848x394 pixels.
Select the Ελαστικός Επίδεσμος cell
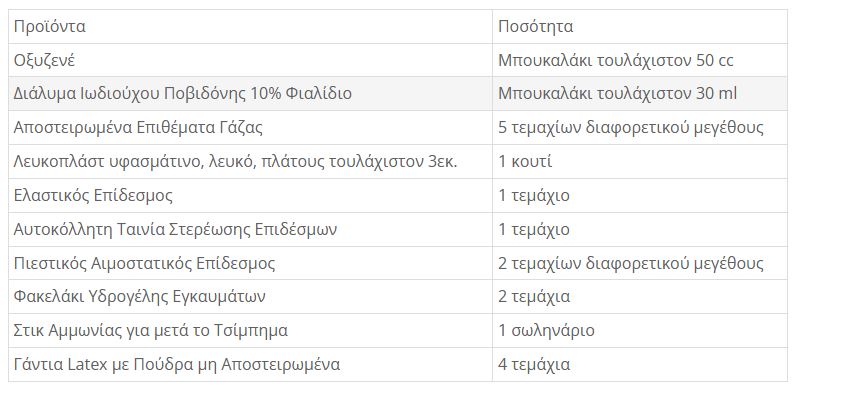click(x=250, y=195)
